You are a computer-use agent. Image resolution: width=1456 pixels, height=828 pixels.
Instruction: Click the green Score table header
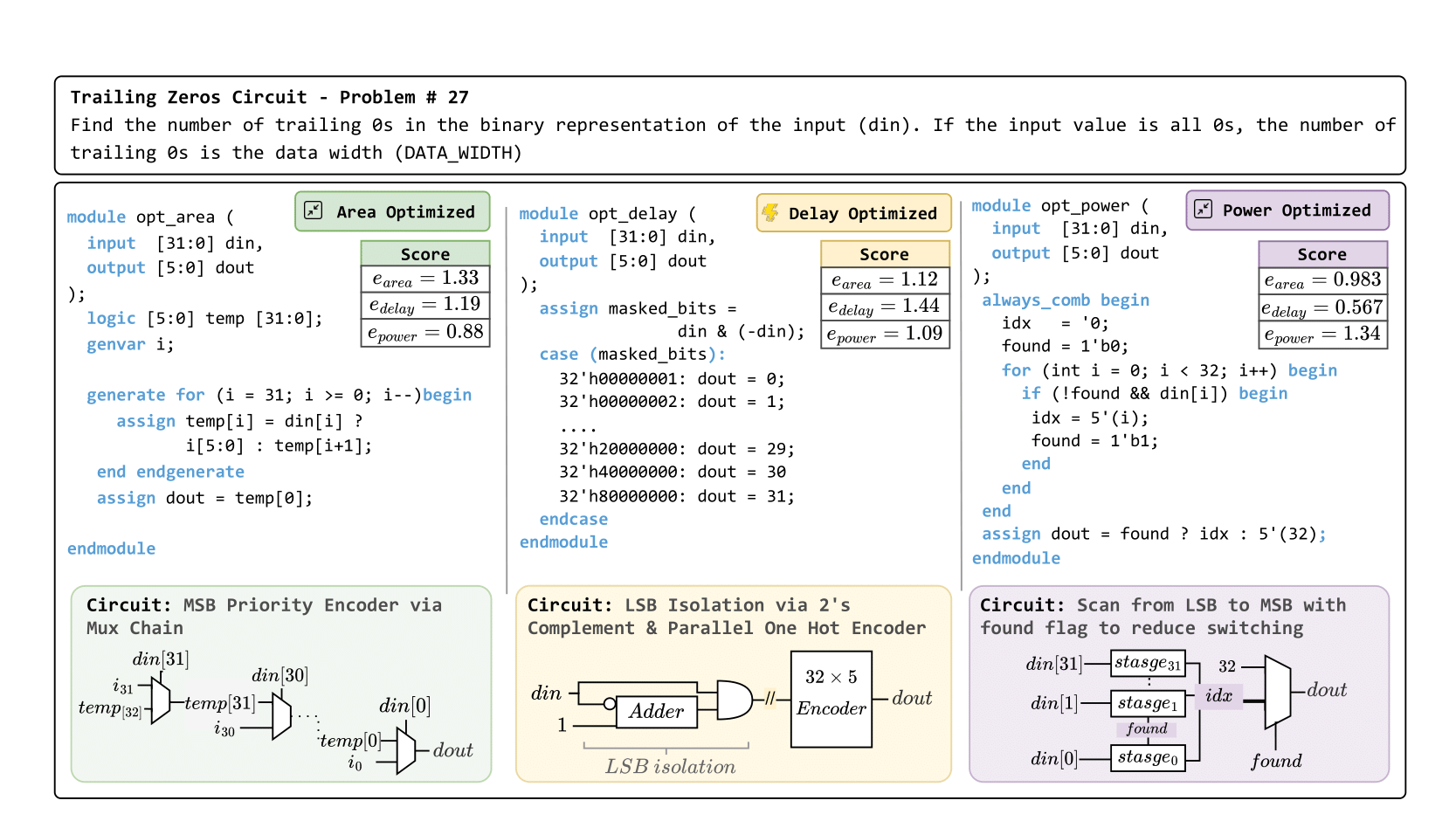click(425, 253)
